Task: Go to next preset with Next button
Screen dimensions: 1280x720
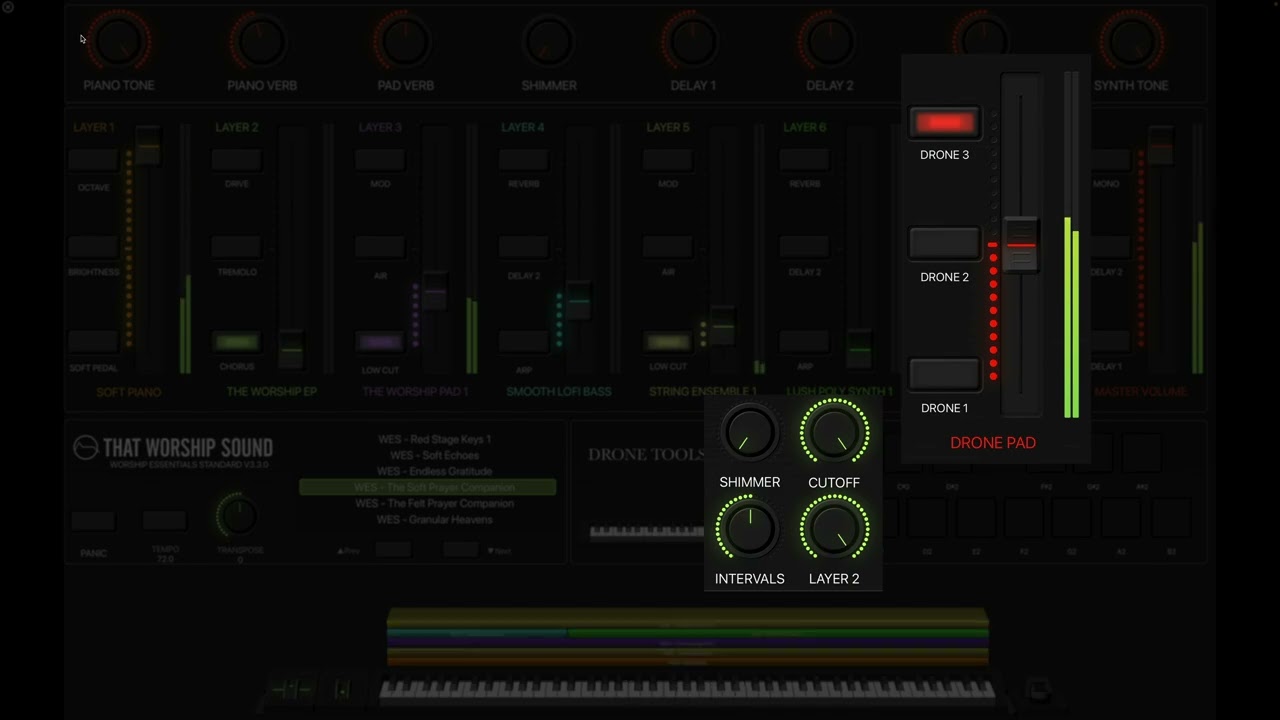Action: (461, 550)
